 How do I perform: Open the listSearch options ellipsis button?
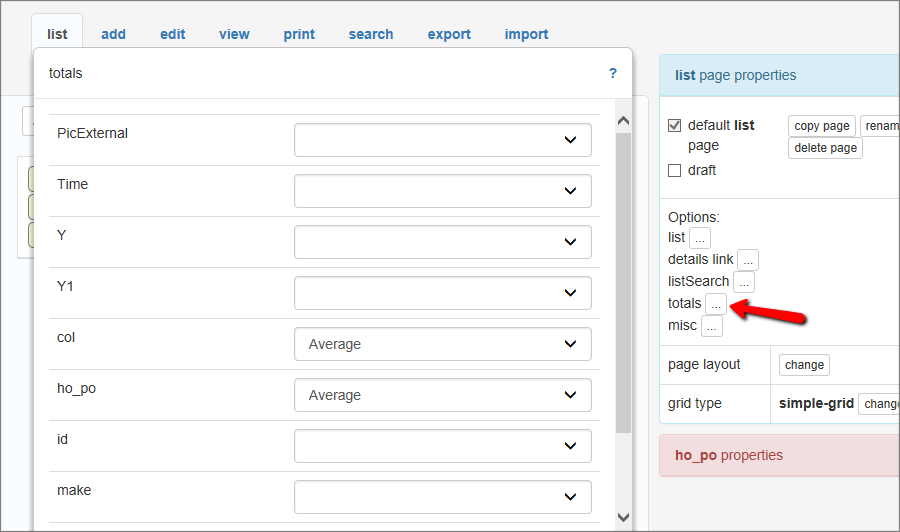pyautogui.click(x=744, y=282)
